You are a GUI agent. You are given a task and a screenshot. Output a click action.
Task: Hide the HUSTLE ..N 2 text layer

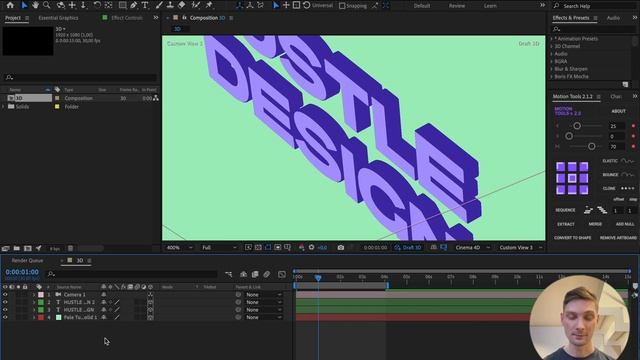pyautogui.click(x=5, y=302)
